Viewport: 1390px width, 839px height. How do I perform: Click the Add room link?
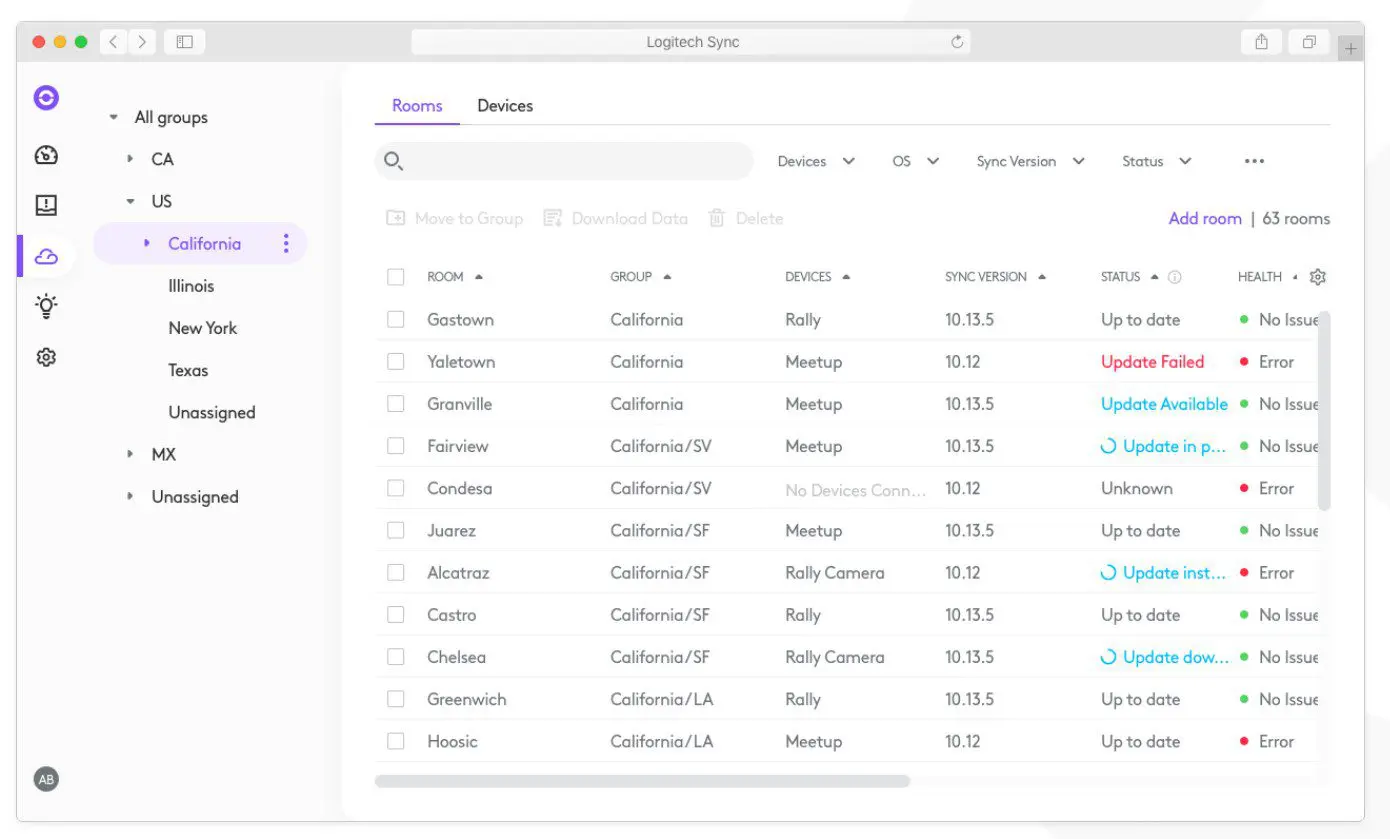coord(1205,218)
